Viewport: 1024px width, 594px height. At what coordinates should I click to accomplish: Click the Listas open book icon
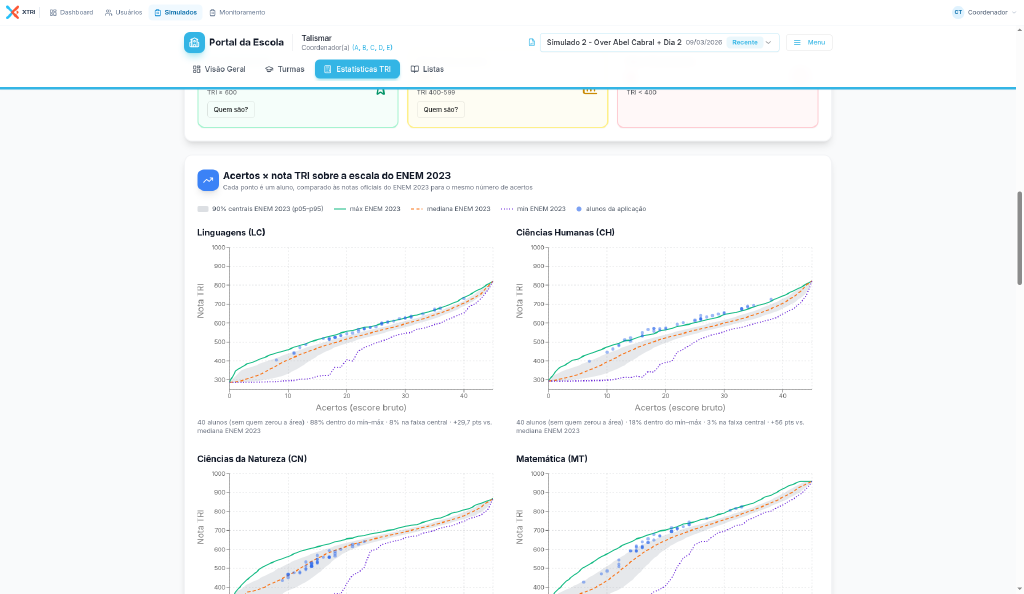point(415,69)
